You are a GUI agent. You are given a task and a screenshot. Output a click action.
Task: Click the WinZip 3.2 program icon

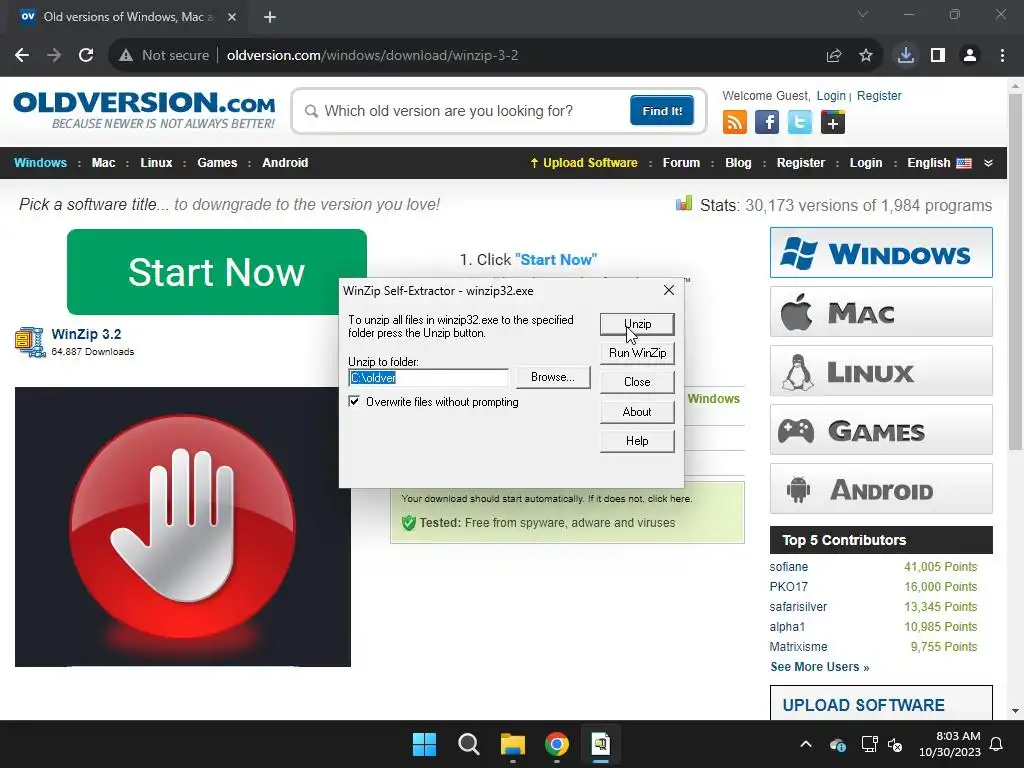pos(29,342)
